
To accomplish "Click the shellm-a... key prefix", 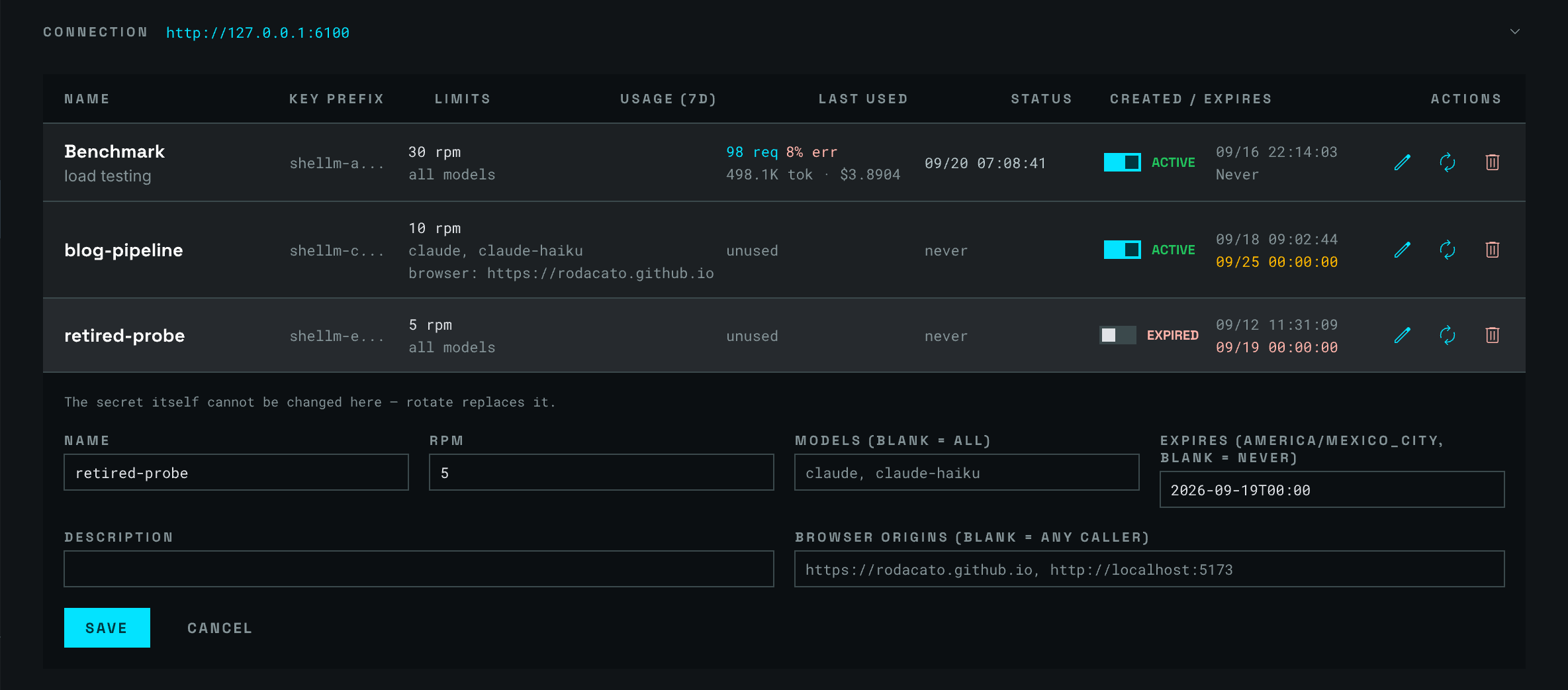I will click(337, 163).
